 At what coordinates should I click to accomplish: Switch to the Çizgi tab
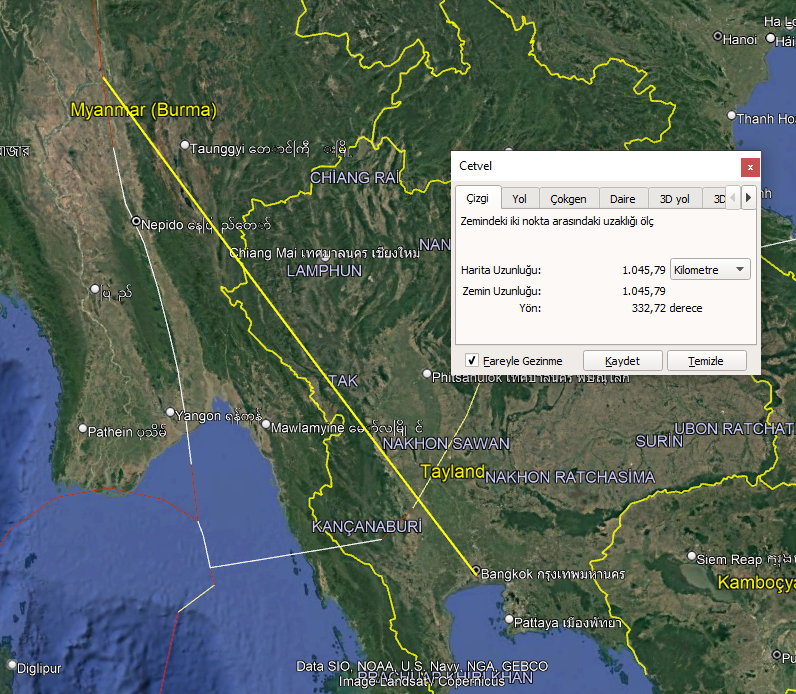click(478, 198)
